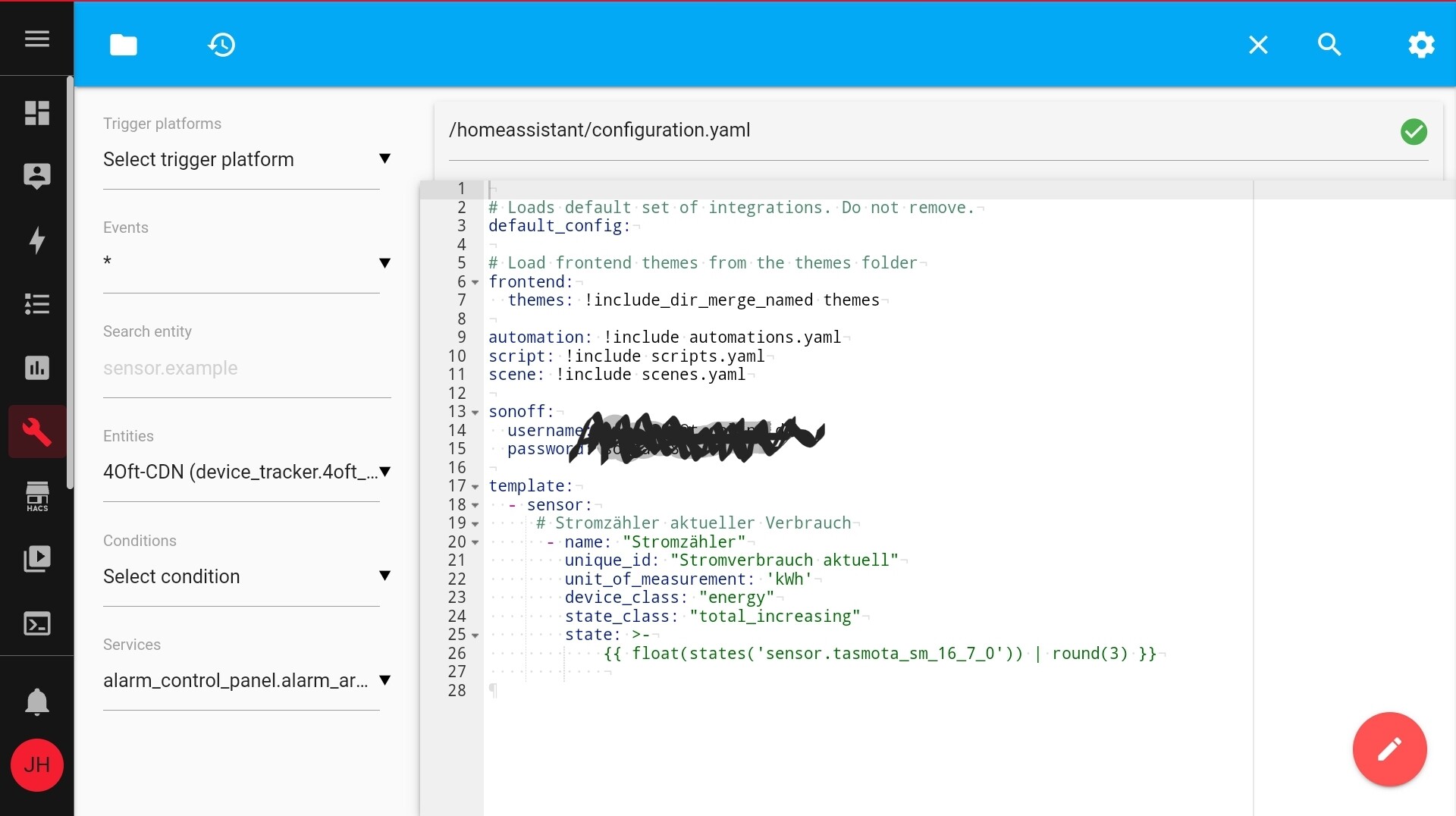The width and height of the screenshot is (1456, 816).
Task: Click the search magnifier icon
Action: click(x=1329, y=45)
